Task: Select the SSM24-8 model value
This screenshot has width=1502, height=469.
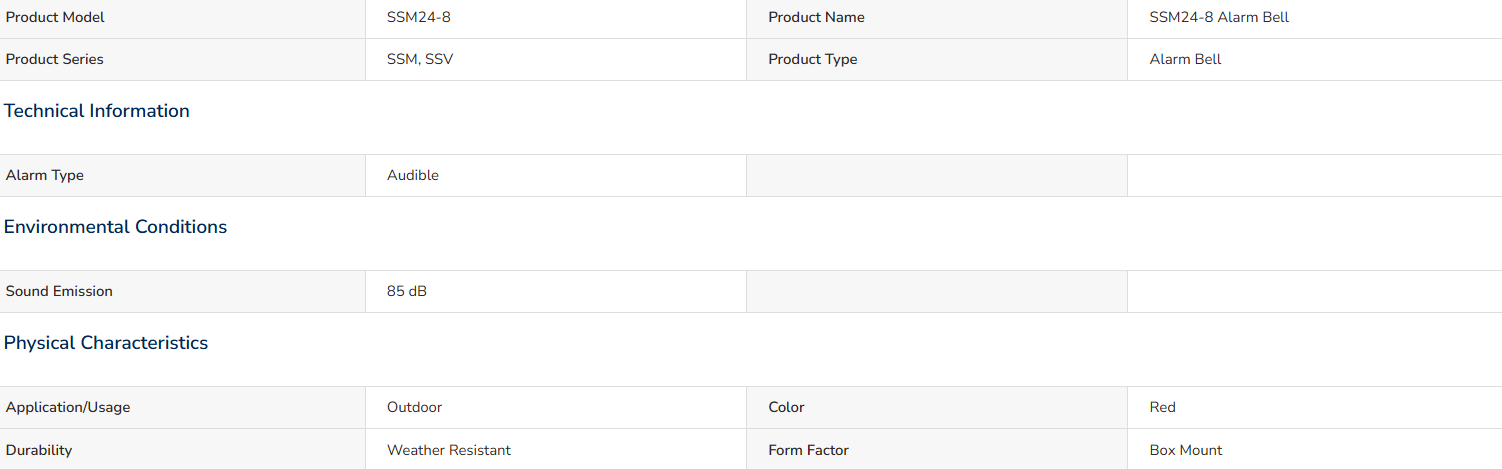Action: point(411,17)
